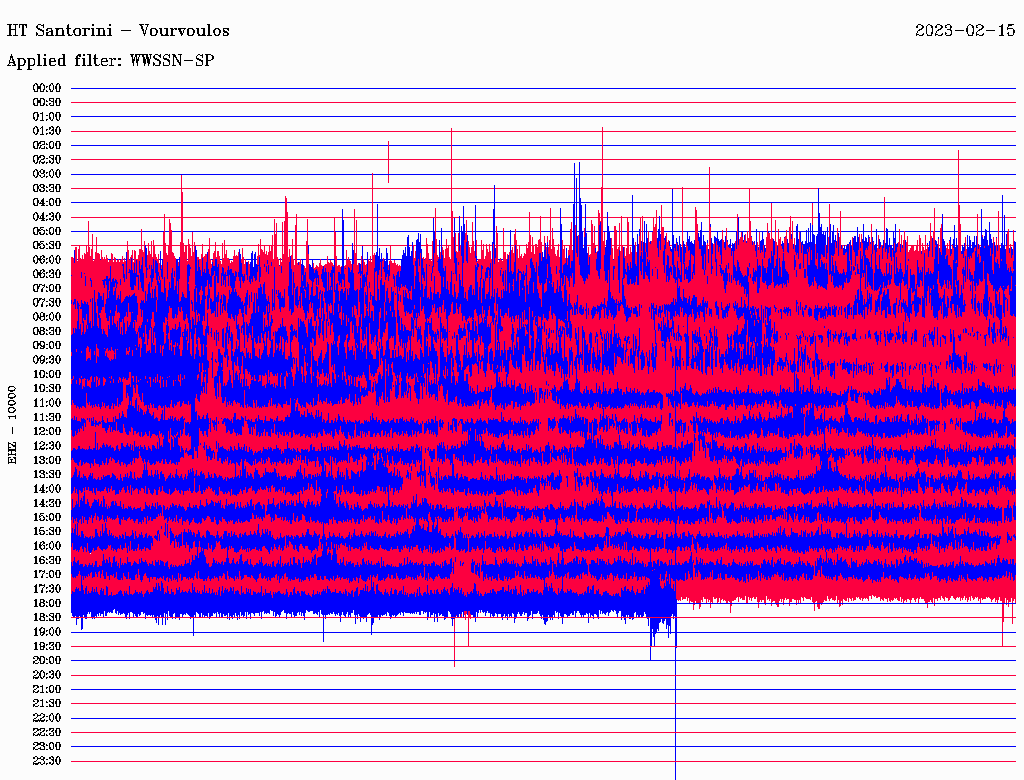Image resolution: width=1024 pixels, height=780 pixels.
Task: Click the station title HT Santorini – Vourvoulos
Action: 118,31
